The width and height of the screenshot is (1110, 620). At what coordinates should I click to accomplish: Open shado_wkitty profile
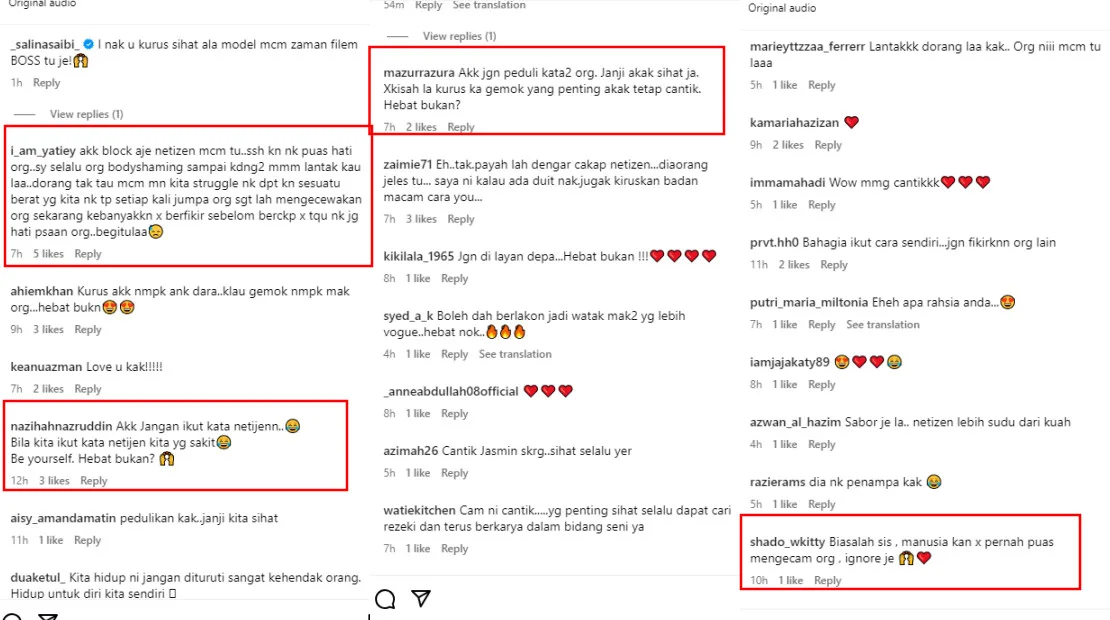coord(787,542)
